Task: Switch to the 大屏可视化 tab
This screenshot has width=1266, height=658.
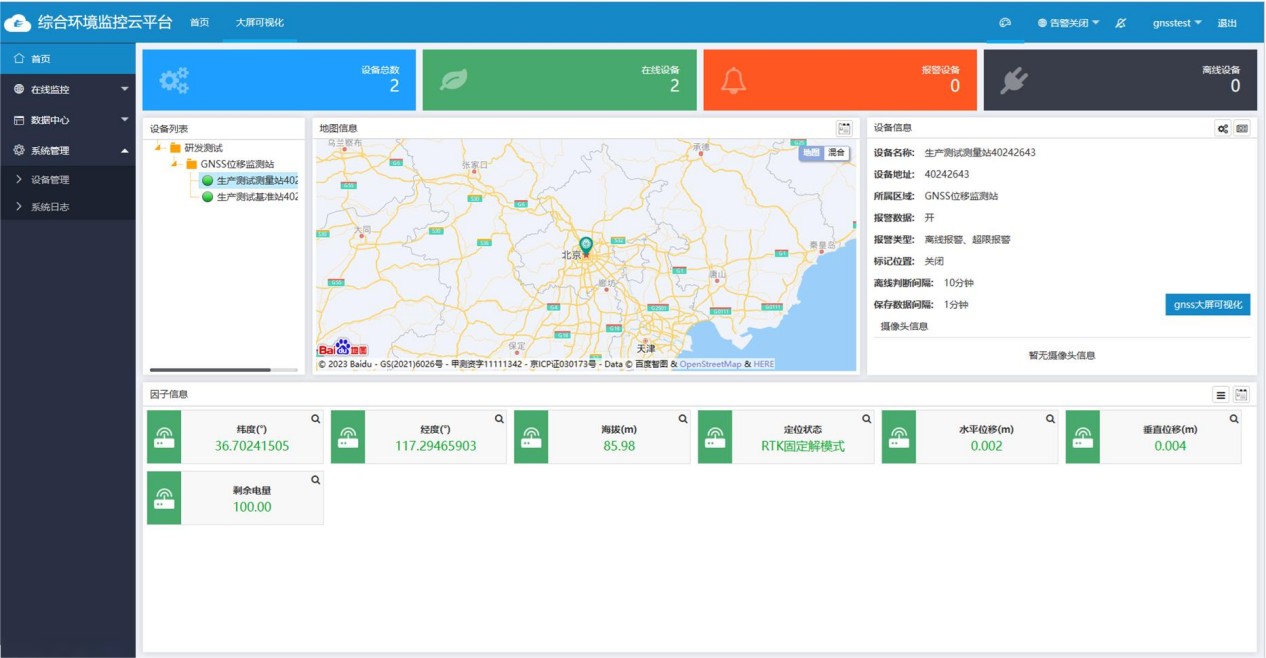Action: click(259, 23)
